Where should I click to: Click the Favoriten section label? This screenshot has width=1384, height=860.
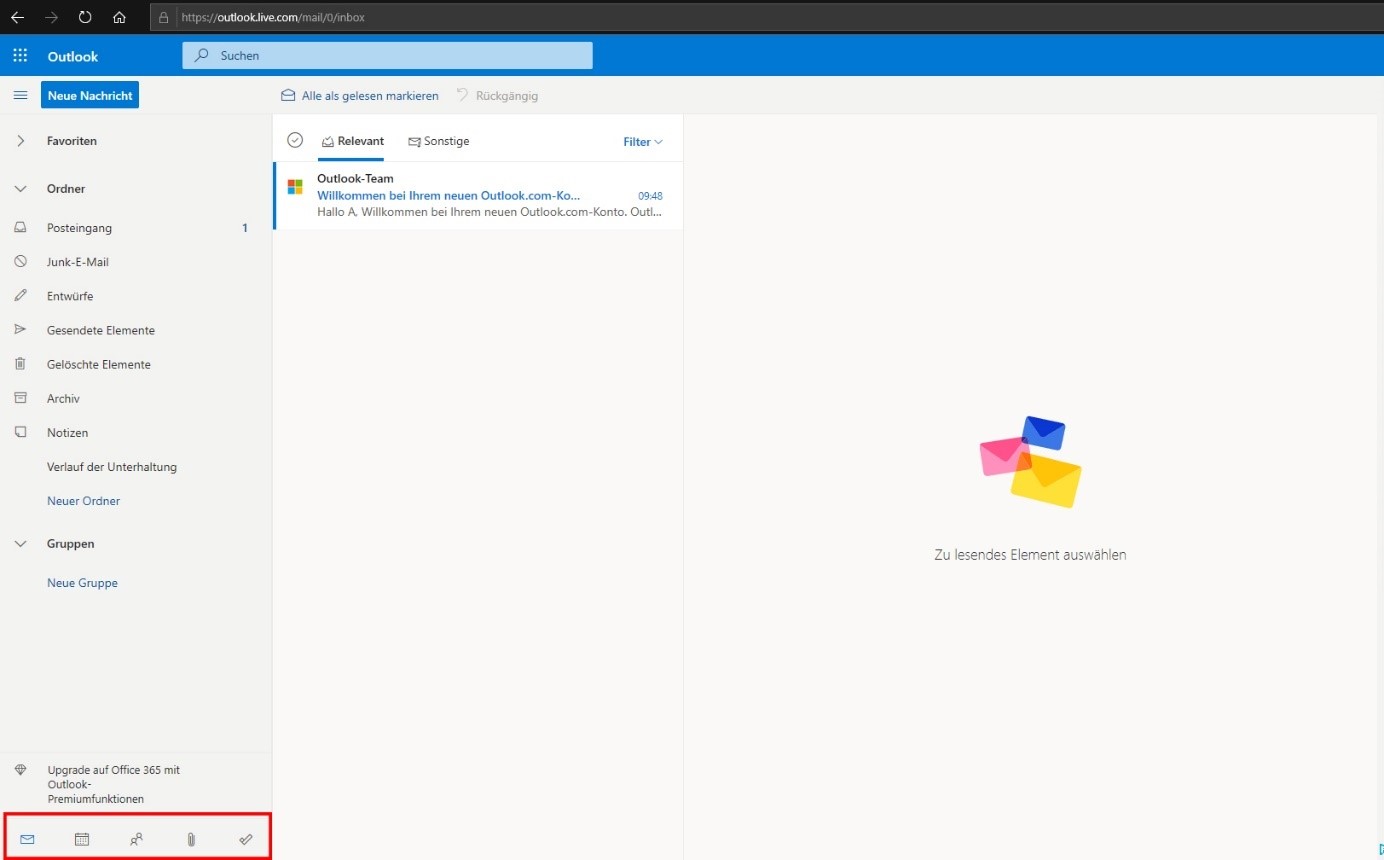coord(72,141)
